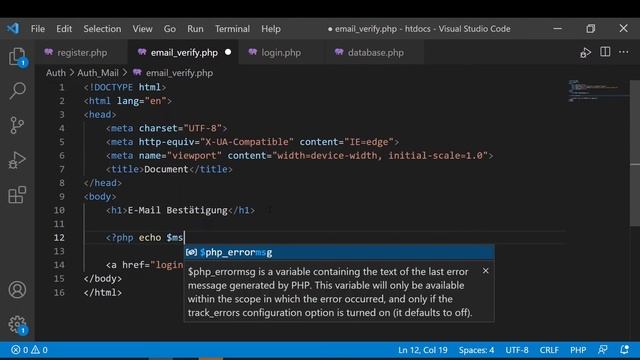The image size is (640, 360).
Task: Open the Go menu
Action: pyautogui.click(x=170, y=29)
